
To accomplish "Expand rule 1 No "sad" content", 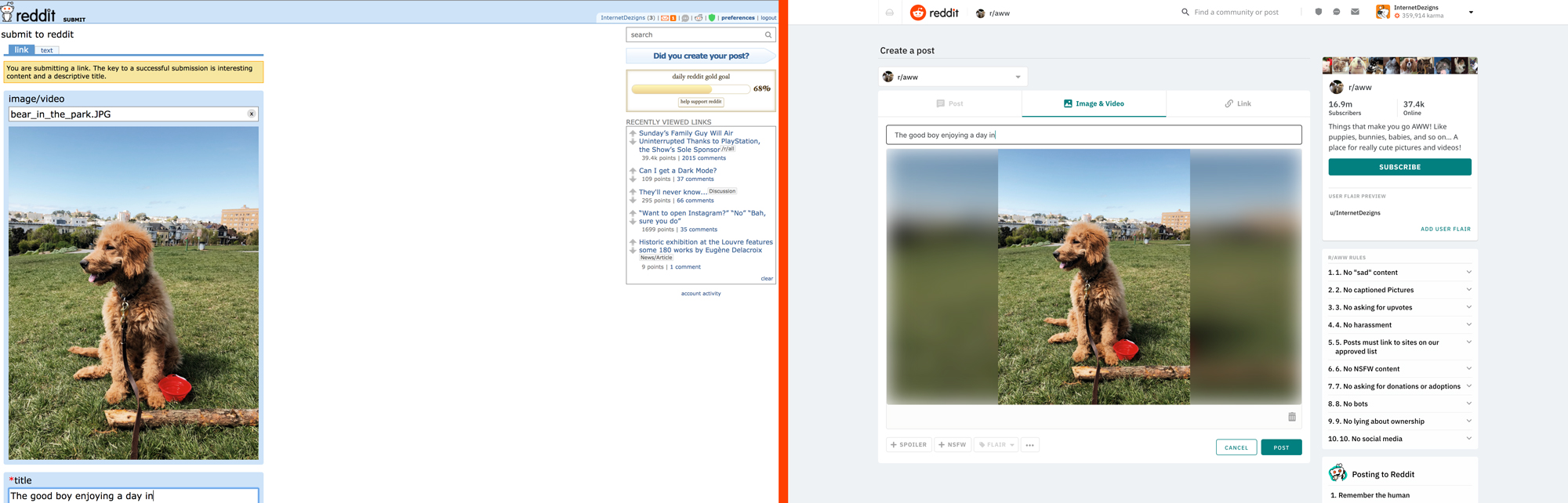I will [x=1399, y=273].
